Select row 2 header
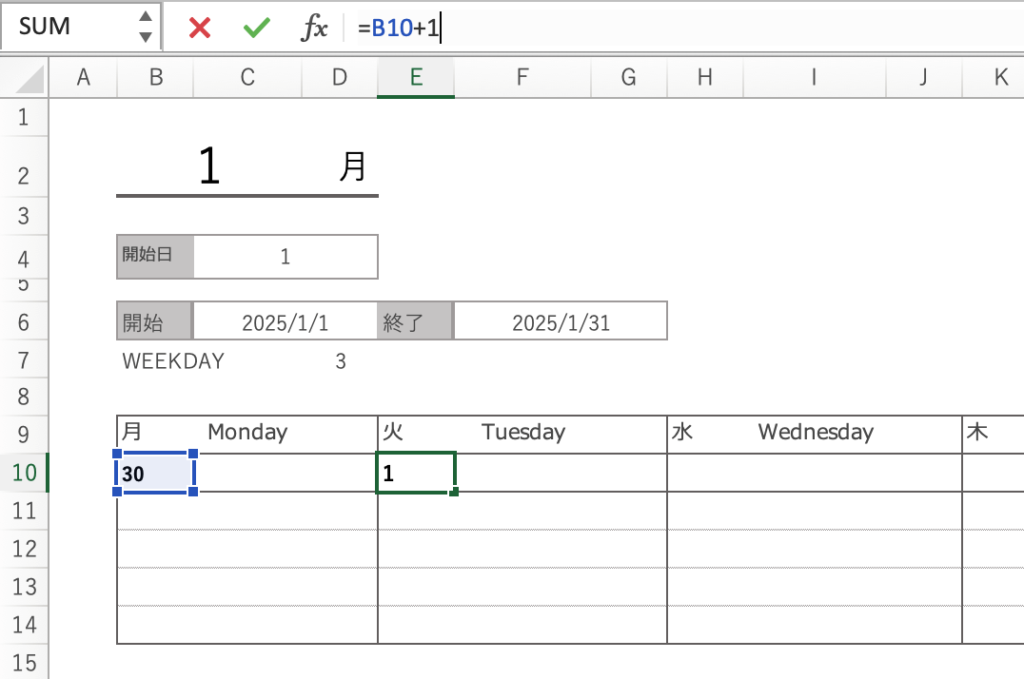This screenshot has height=679, width=1024. coord(23,175)
